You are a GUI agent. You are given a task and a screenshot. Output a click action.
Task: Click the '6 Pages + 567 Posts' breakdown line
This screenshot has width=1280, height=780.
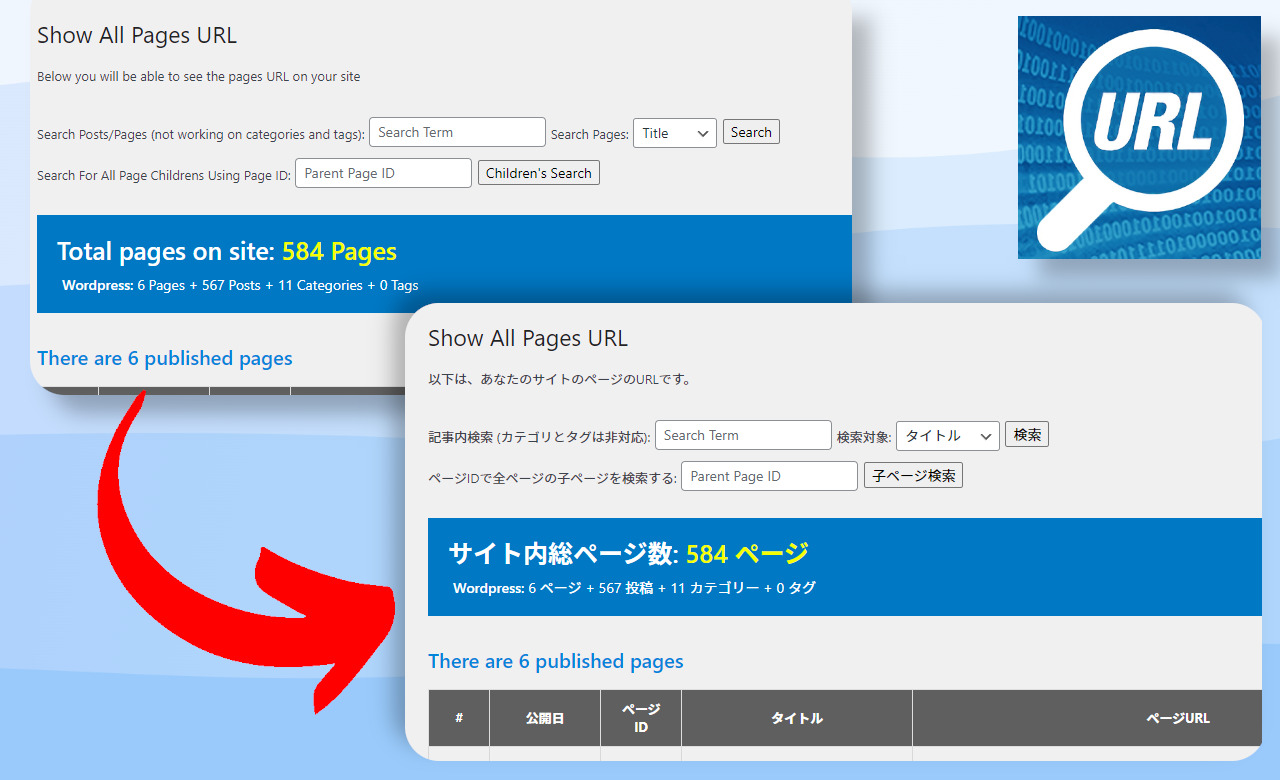[x=240, y=285]
